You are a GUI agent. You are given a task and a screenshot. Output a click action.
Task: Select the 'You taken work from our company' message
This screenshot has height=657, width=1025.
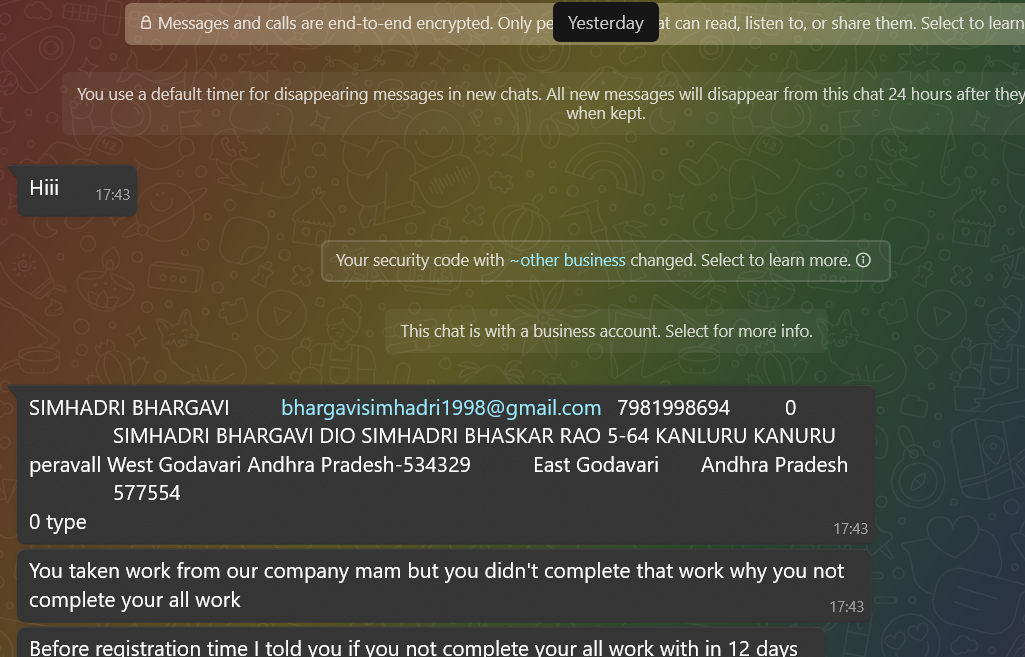[x=444, y=586]
